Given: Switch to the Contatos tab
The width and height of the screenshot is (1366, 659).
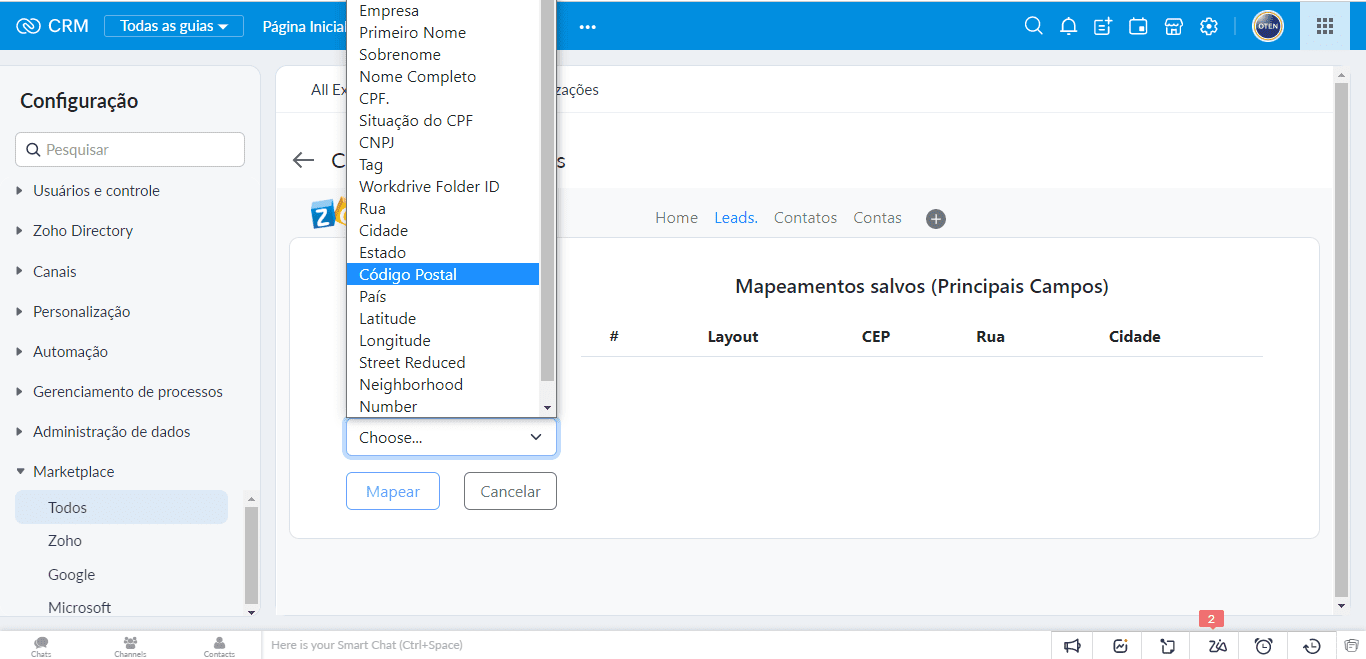Looking at the screenshot, I should click(805, 218).
